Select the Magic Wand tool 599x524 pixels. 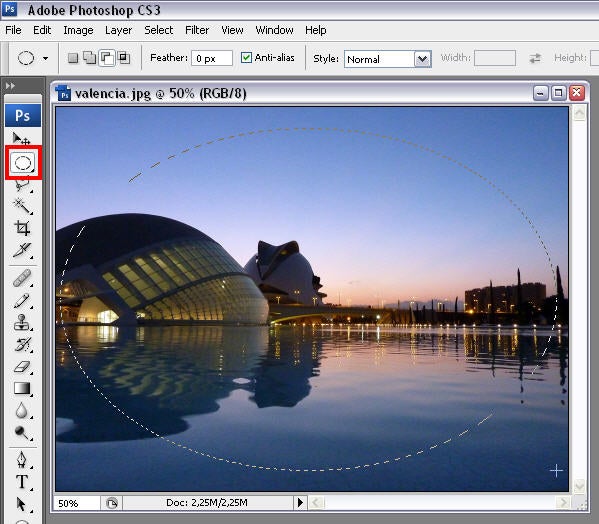click(x=22, y=206)
